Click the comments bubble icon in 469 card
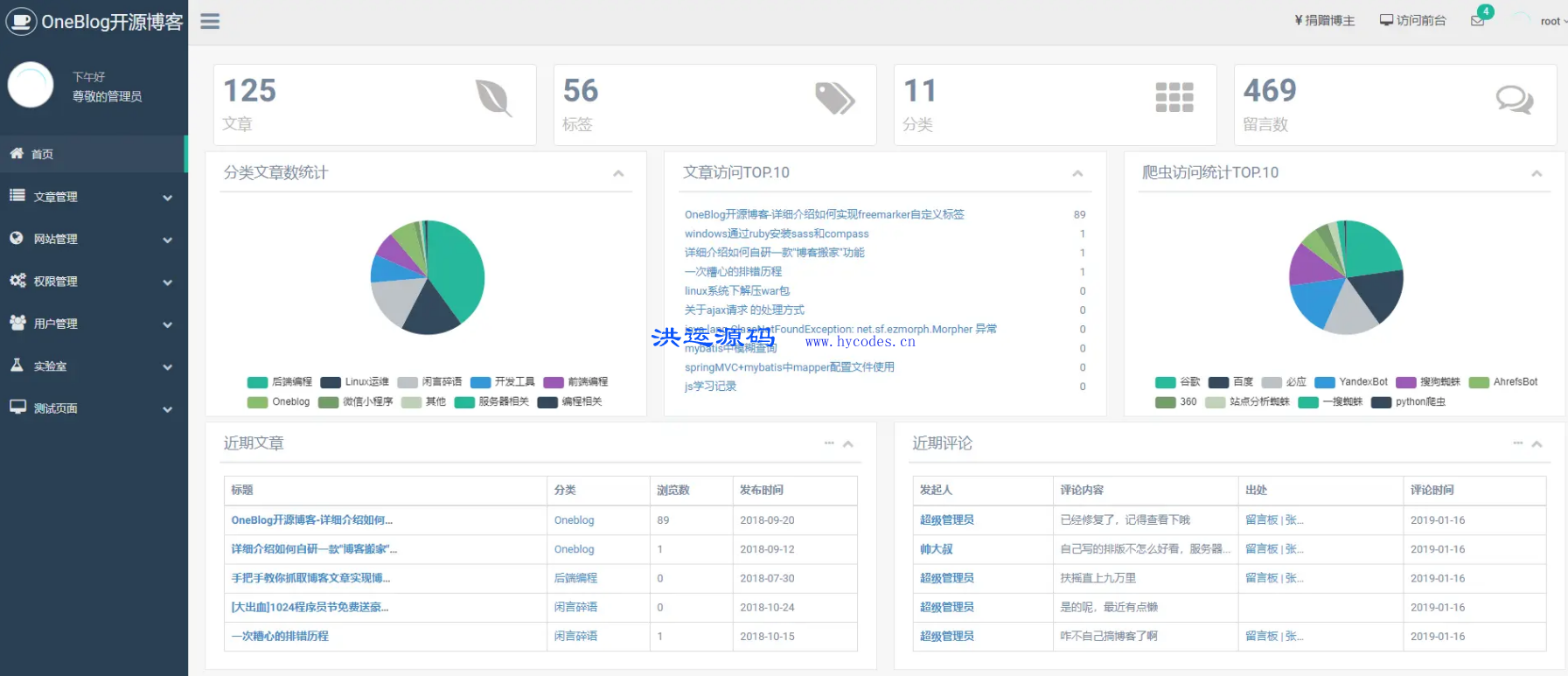The width and height of the screenshot is (1568, 676). 1515,99
